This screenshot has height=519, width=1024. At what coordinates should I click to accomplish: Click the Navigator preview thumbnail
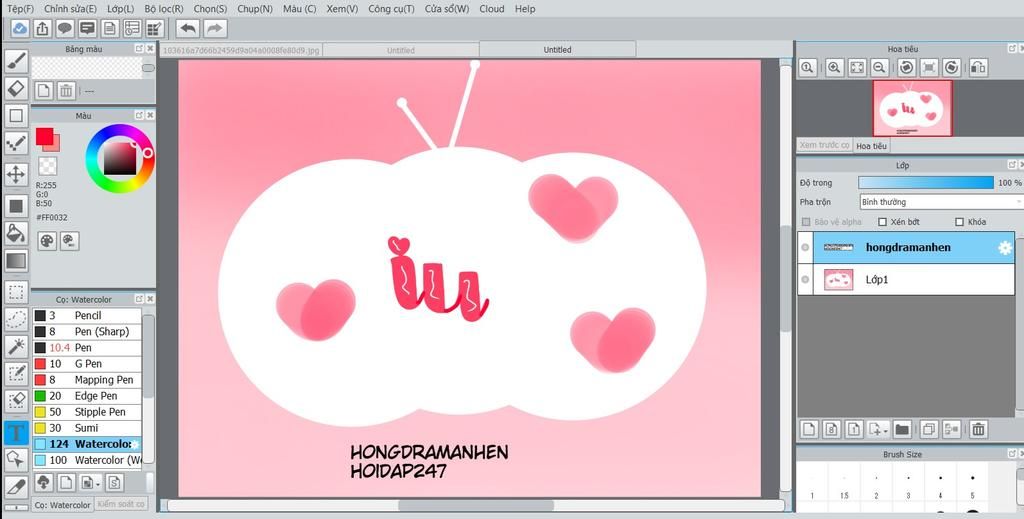point(912,108)
